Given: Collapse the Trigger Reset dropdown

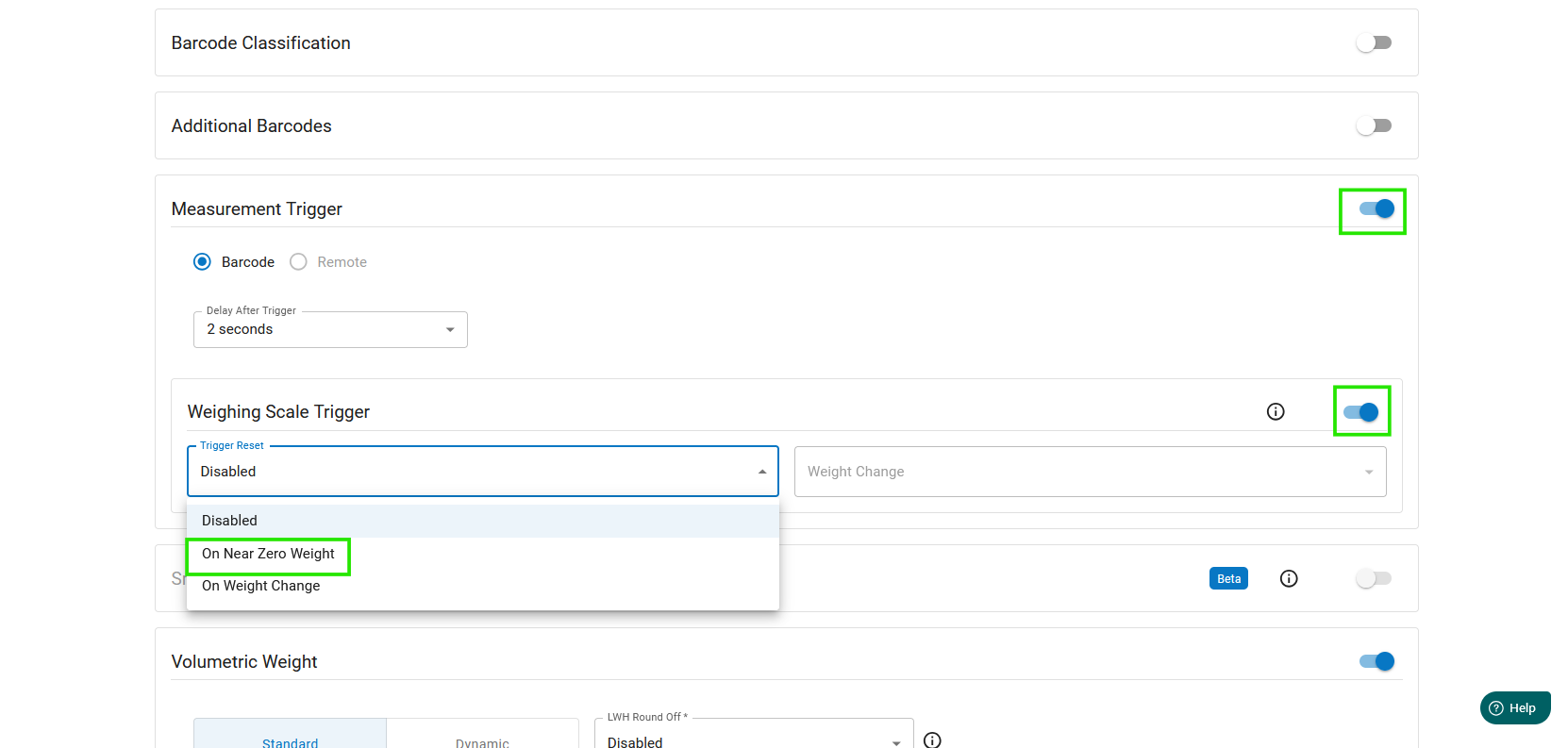Looking at the screenshot, I should [x=761, y=472].
